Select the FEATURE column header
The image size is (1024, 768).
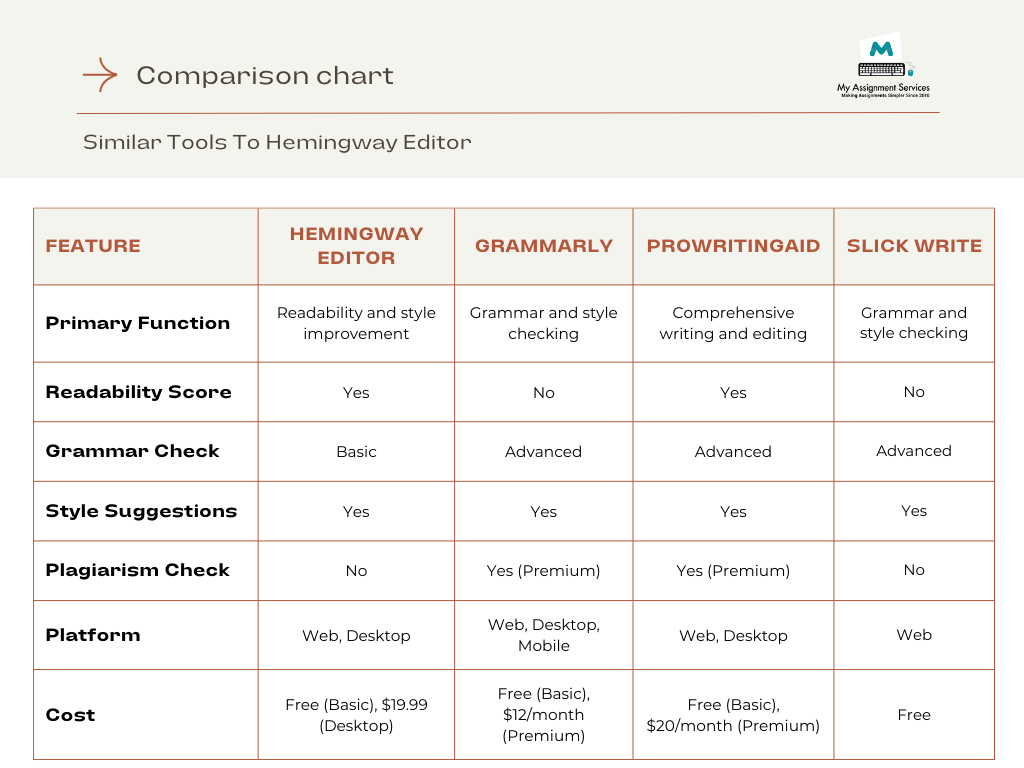[x=93, y=246]
